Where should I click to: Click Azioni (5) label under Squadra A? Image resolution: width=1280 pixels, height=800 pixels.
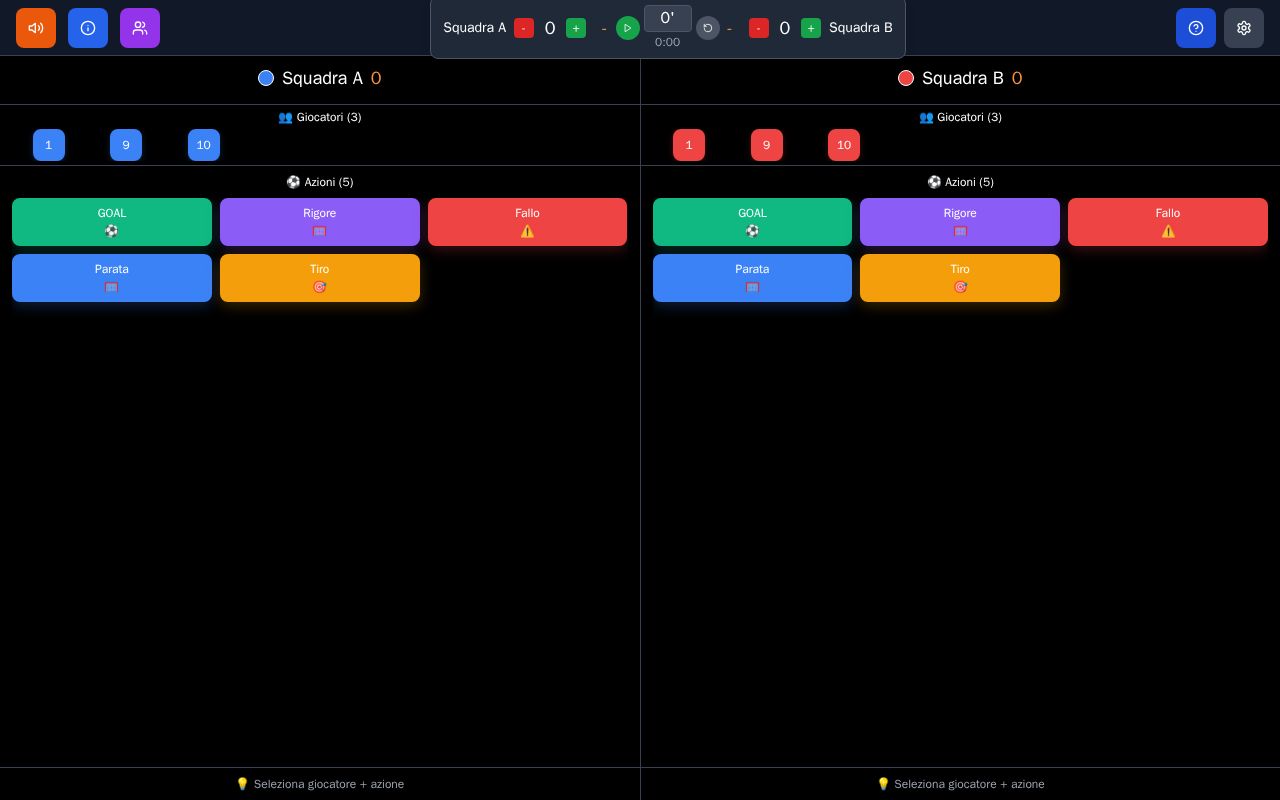pyautogui.click(x=320, y=182)
